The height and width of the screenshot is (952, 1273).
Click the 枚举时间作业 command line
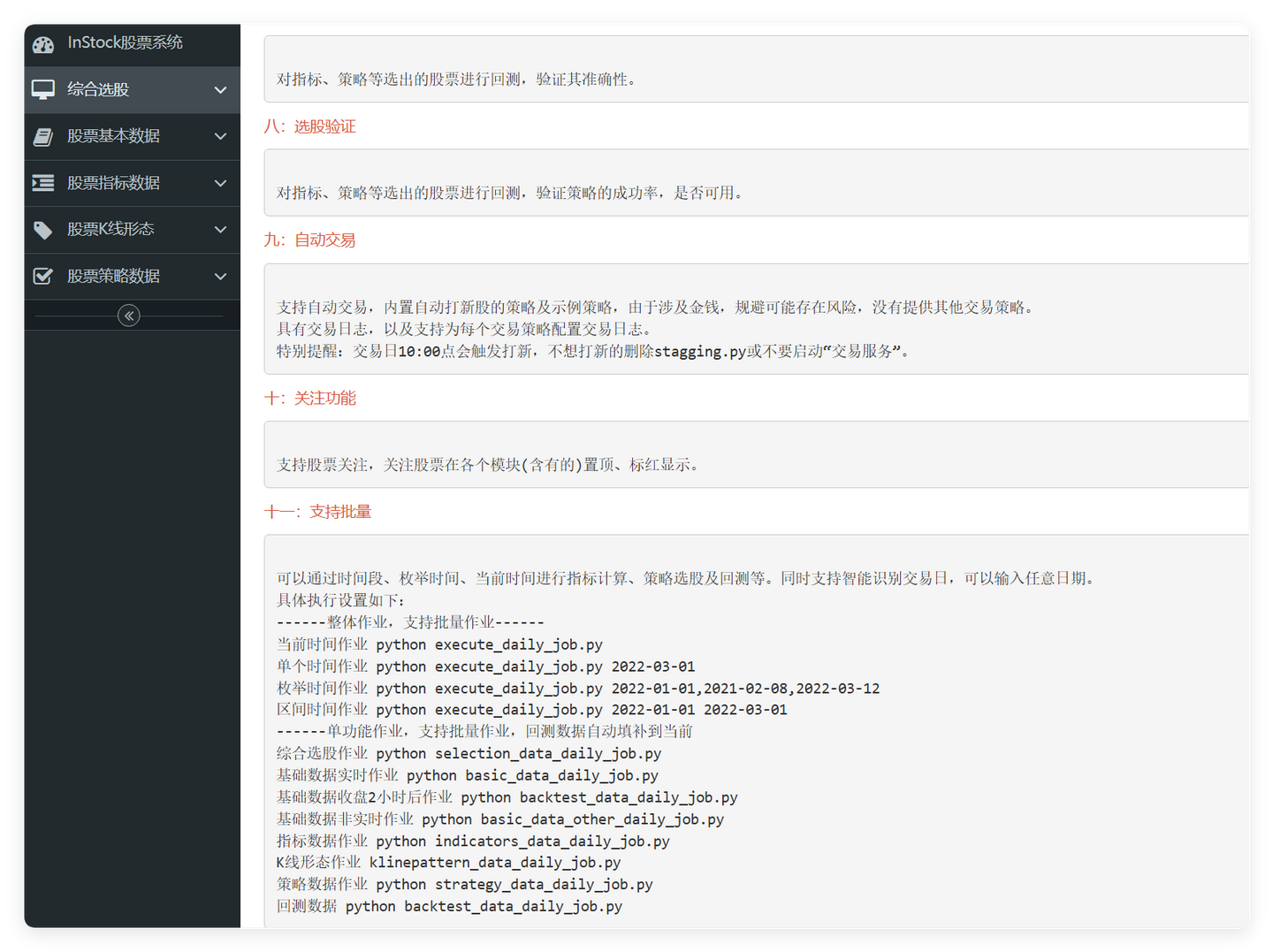coord(578,689)
